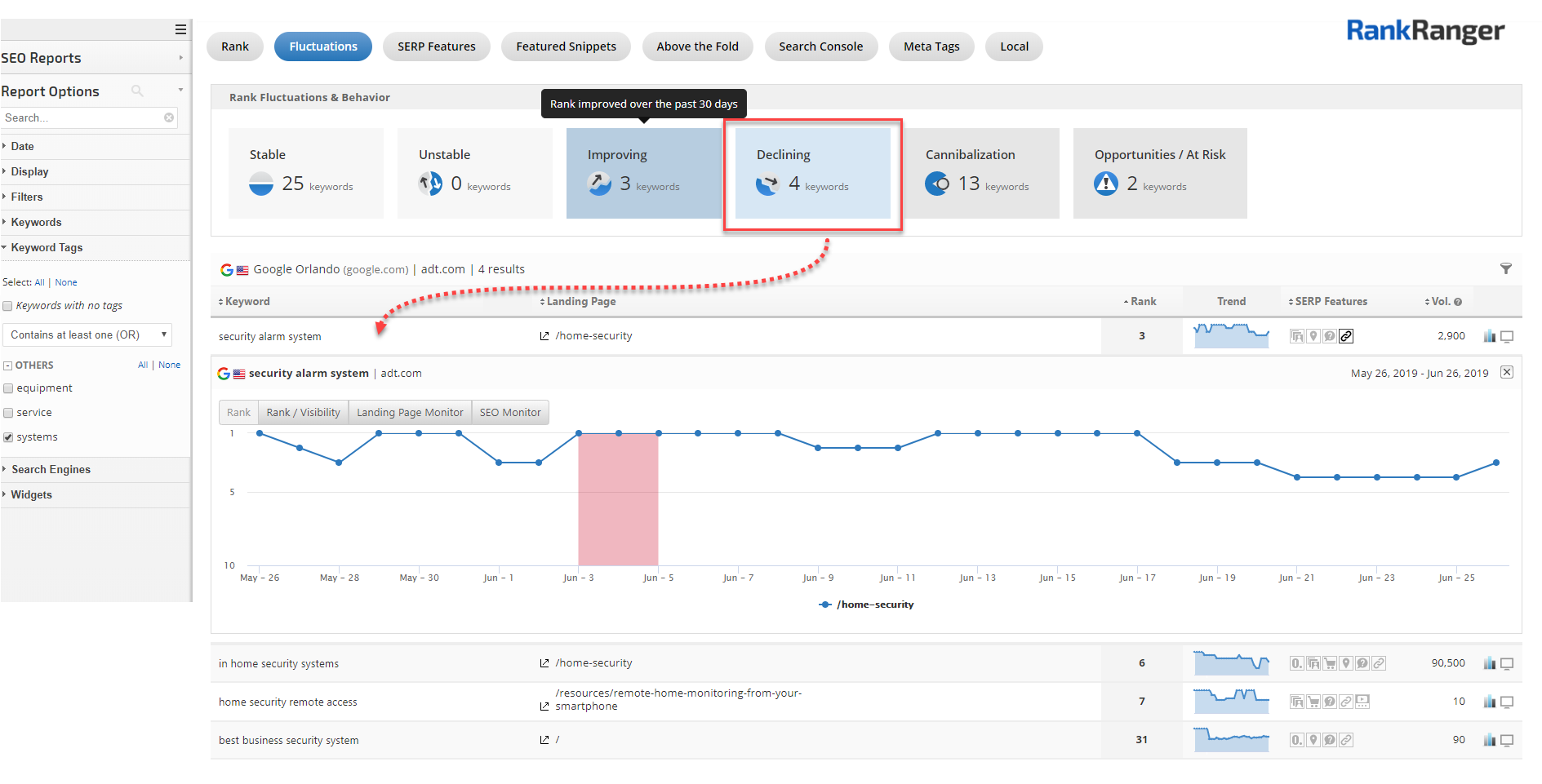Check the service tag checkbox

(x=8, y=413)
